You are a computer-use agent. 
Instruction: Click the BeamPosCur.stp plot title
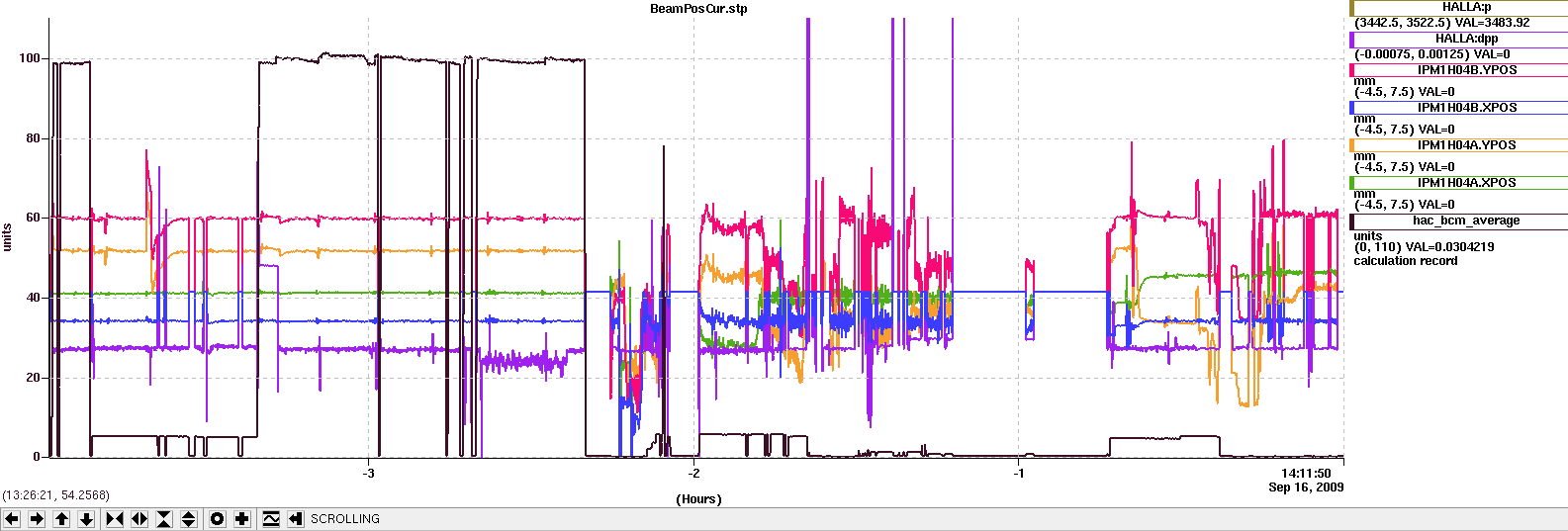coord(698,9)
